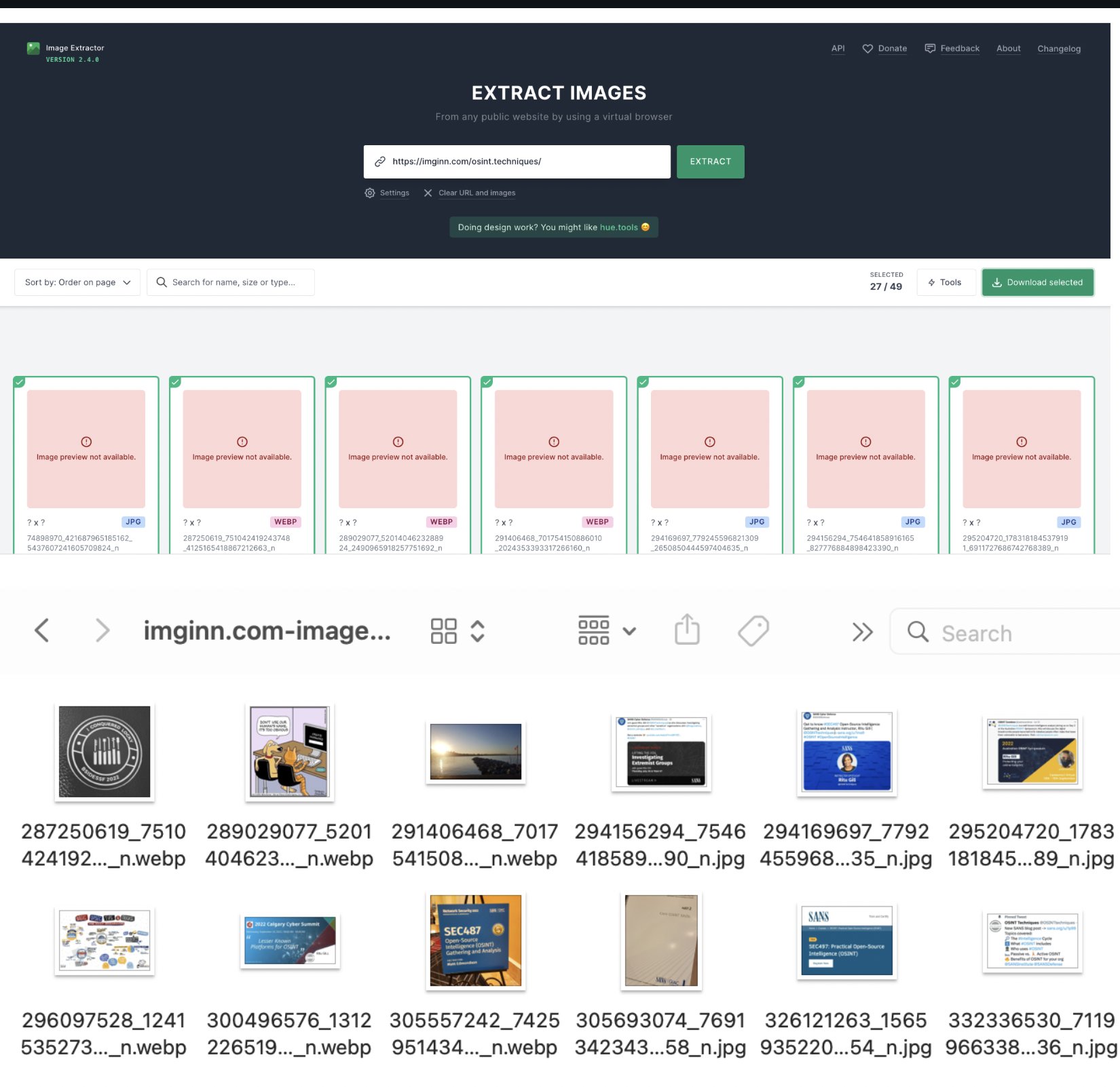Deselect the 287250619 WEBP image checkbox

point(175,382)
